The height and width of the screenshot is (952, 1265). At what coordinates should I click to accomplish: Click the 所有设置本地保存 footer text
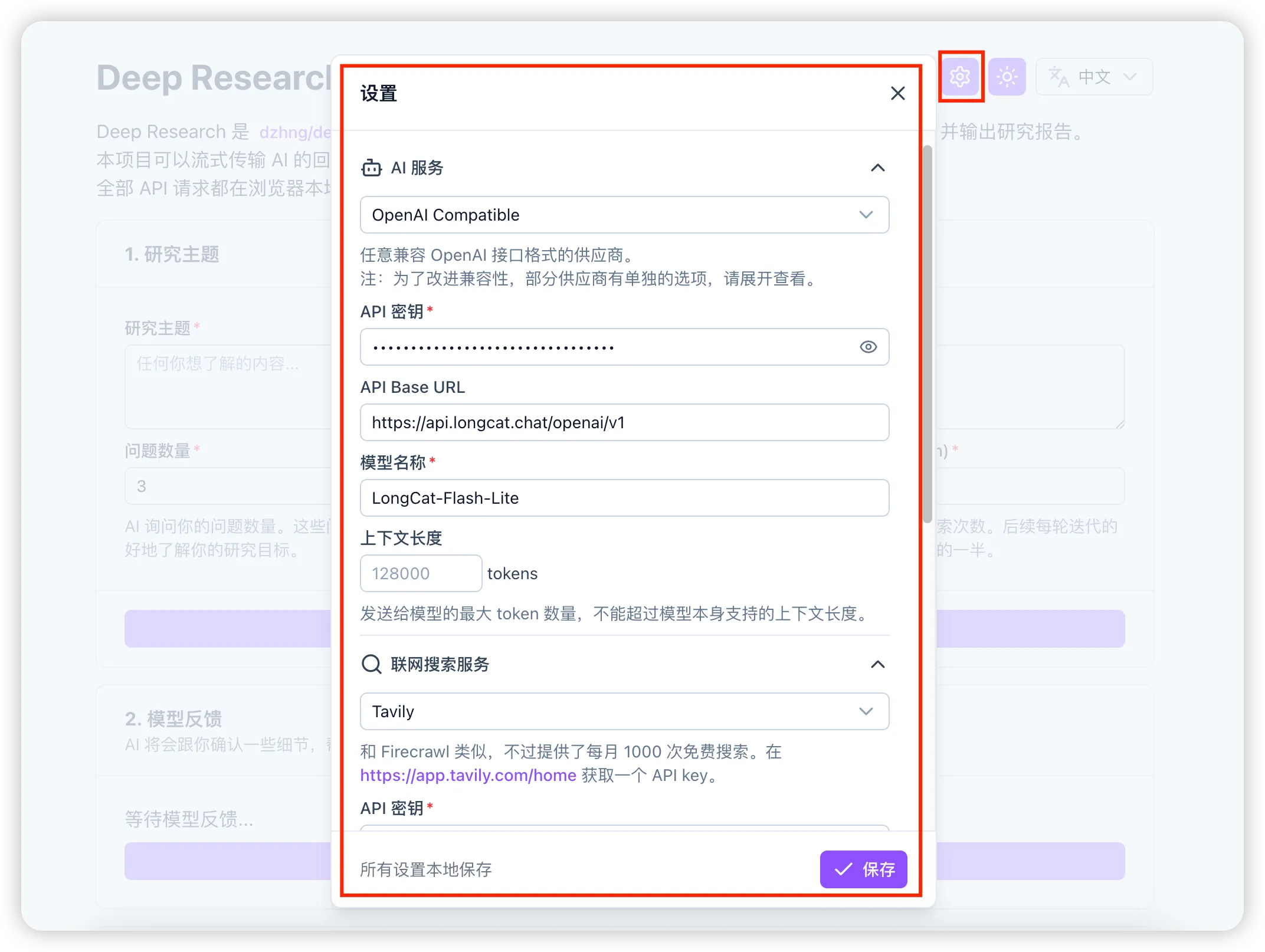pyautogui.click(x=426, y=869)
